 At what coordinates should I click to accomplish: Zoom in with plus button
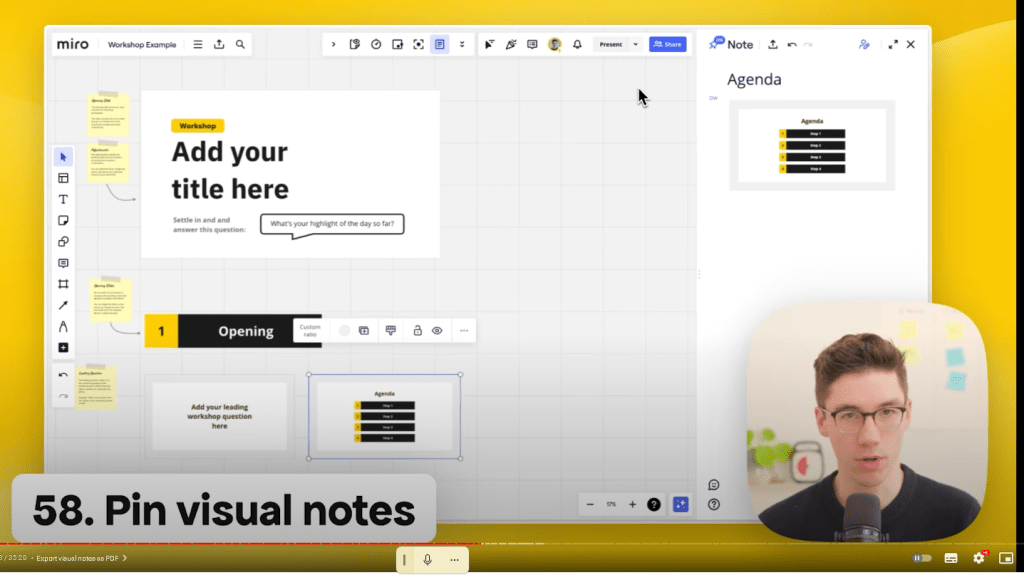point(632,504)
